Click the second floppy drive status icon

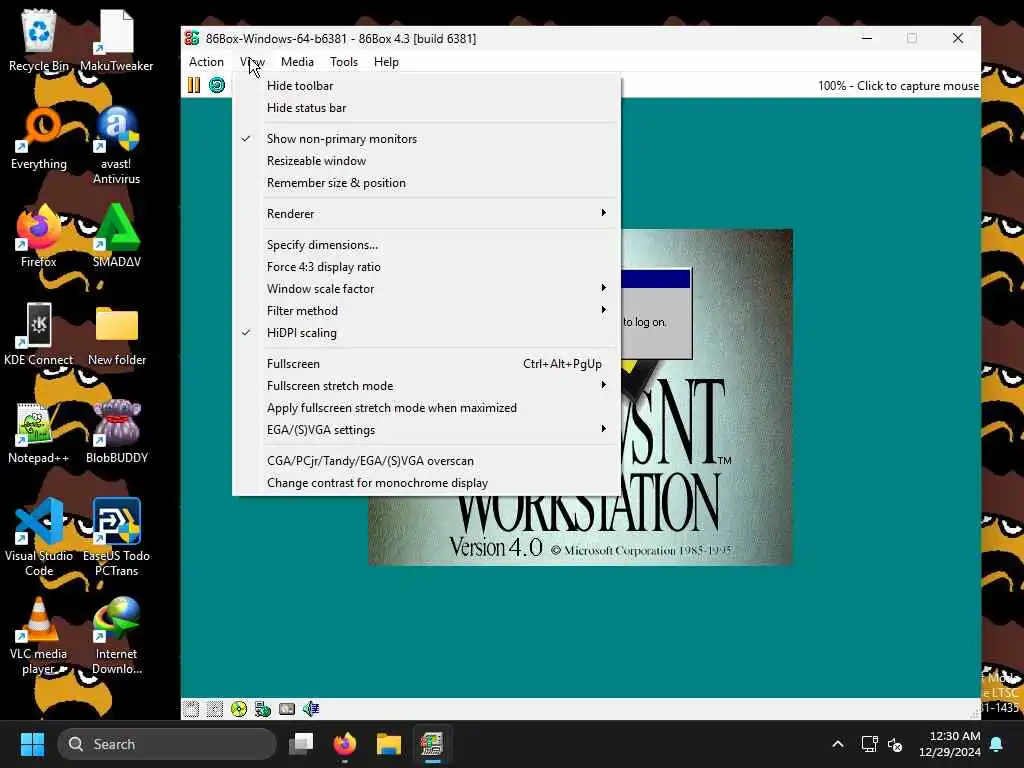215,709
